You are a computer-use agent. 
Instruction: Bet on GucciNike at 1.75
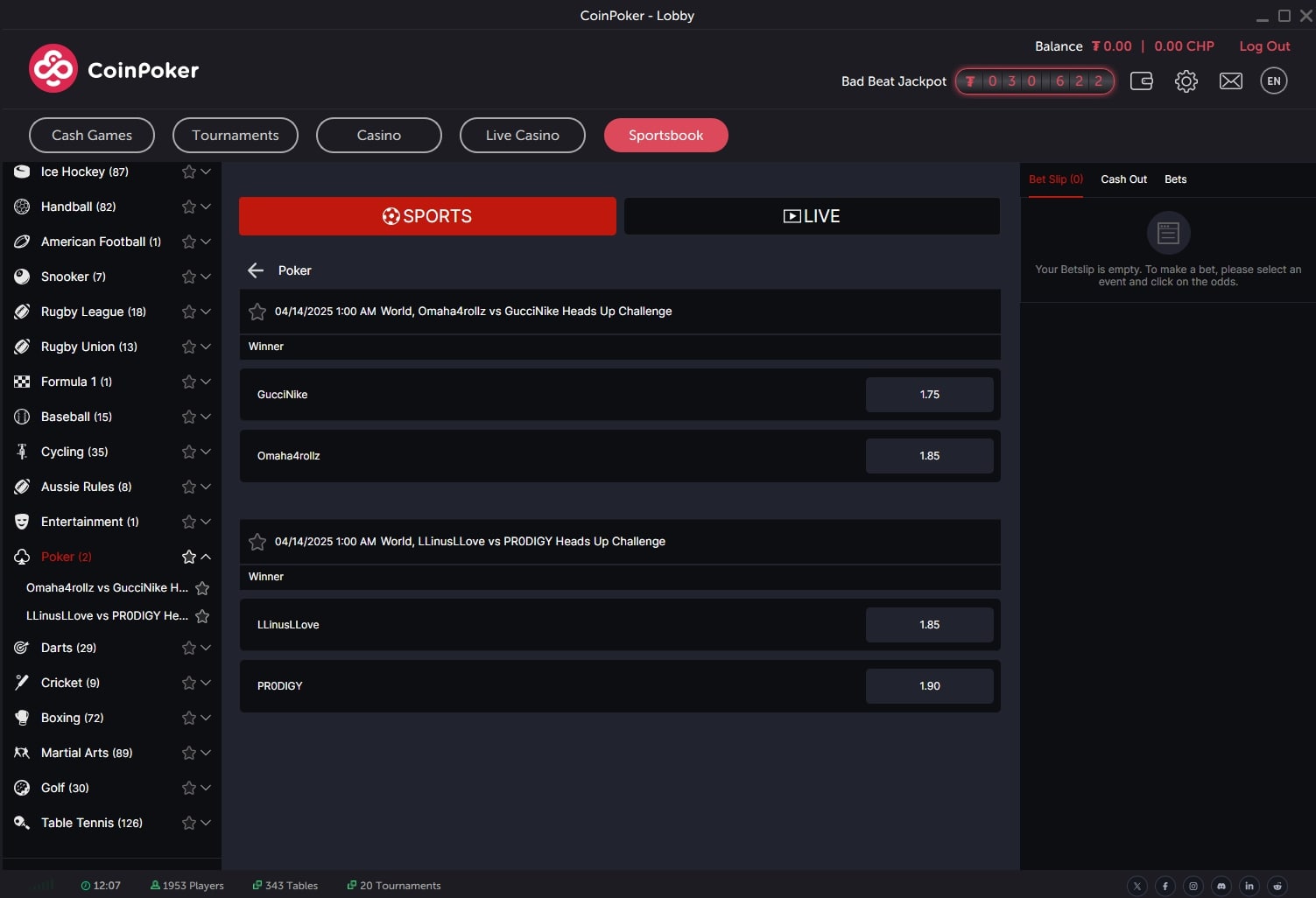coord(930,395)
